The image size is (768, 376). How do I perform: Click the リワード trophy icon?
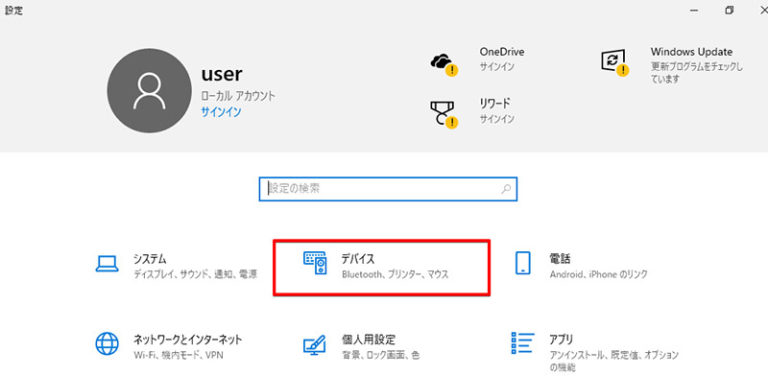point(443,114)
